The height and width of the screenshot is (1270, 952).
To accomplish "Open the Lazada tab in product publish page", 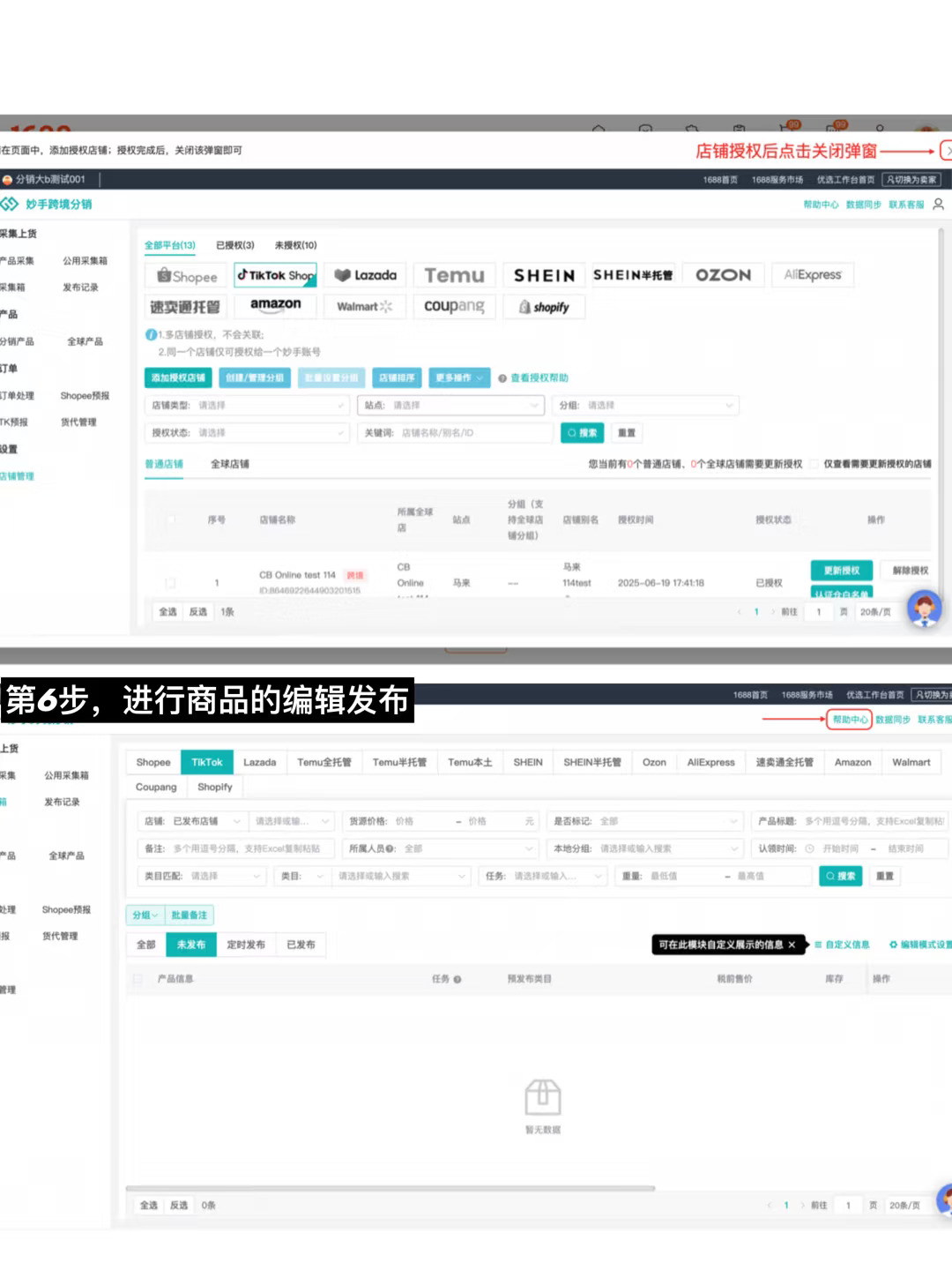I will (x=260, y=762).
